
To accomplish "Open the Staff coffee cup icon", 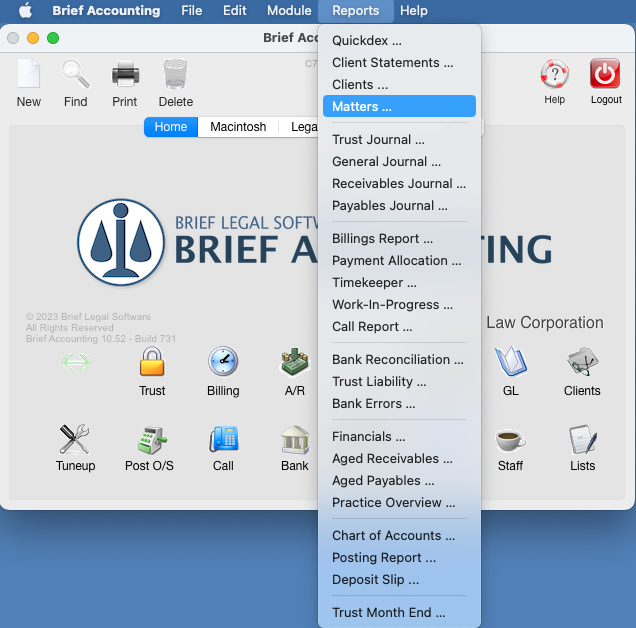I will click(510, 441).
